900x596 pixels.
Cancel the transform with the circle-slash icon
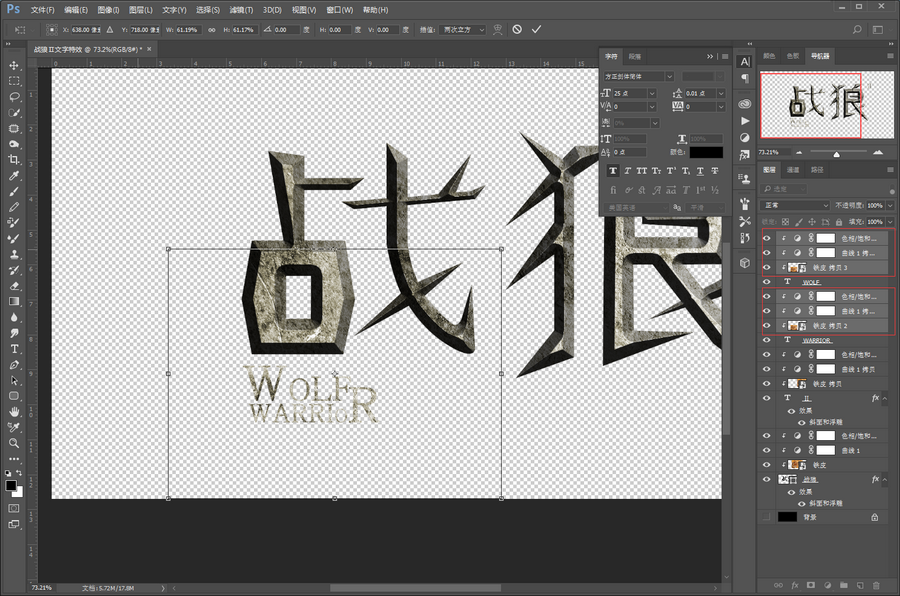click(517, 30)
